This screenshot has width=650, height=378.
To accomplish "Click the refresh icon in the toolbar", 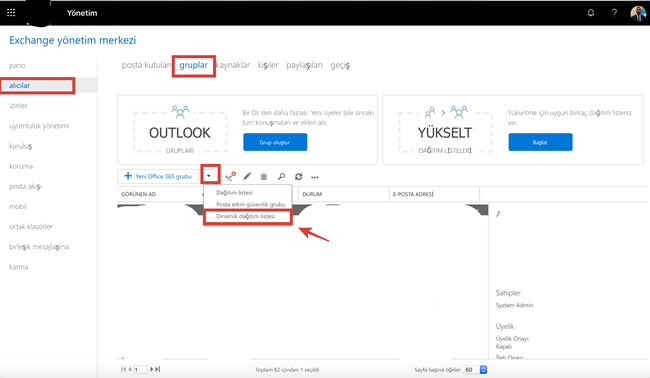I will point(298,177).
